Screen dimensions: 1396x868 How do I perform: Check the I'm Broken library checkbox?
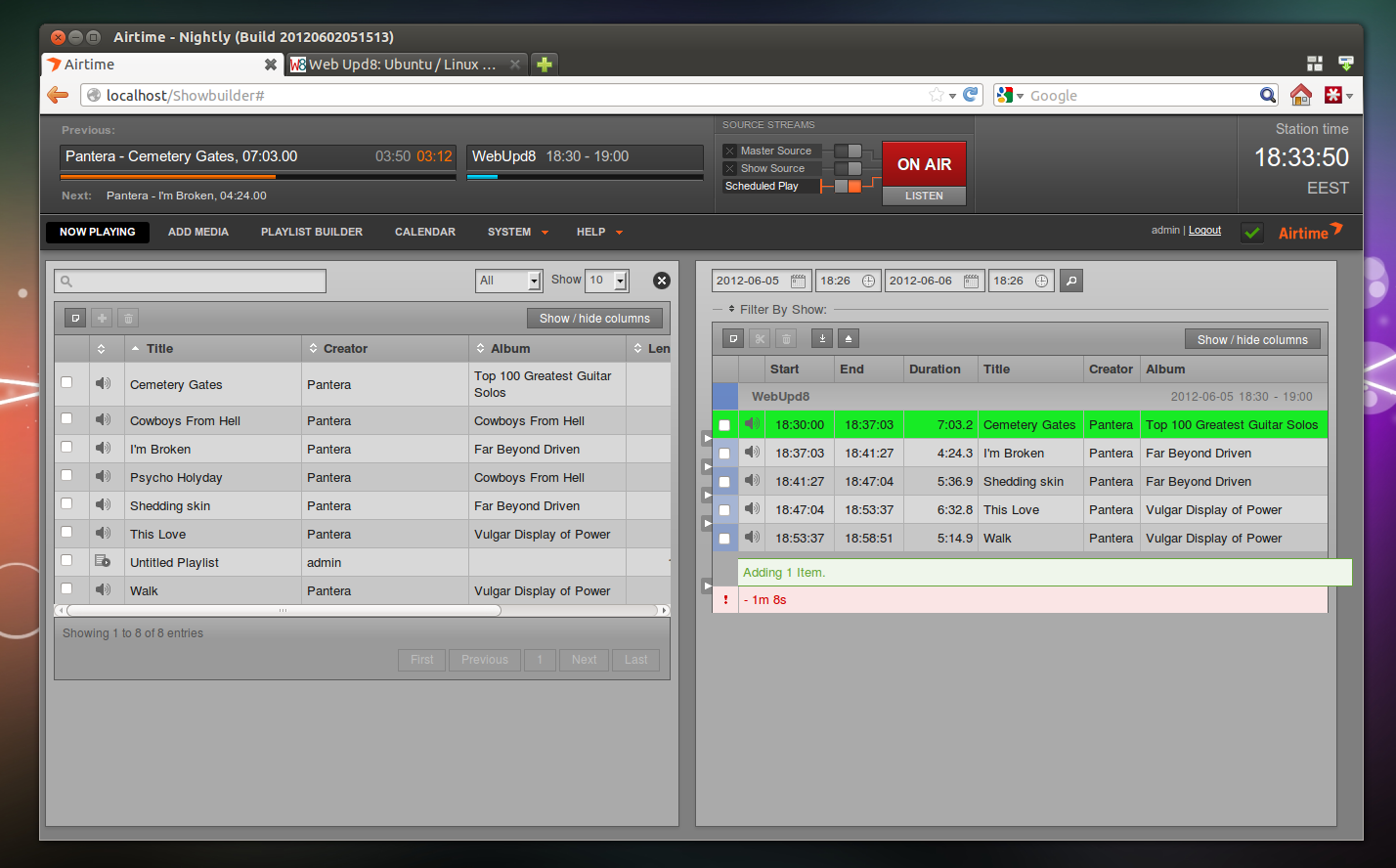tap(66, 447)
